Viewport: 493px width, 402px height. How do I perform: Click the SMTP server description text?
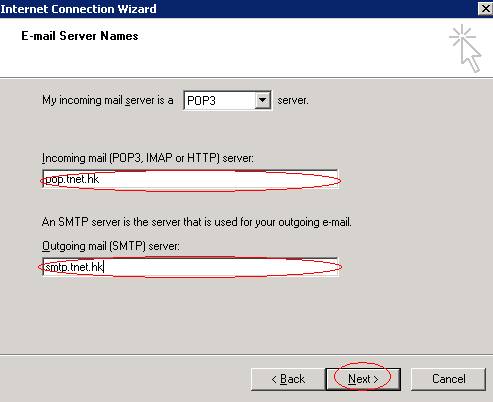pyautogui.click(x=197, y=222)
